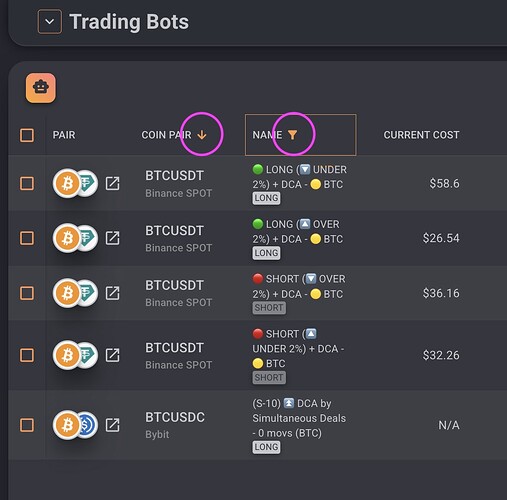Tick the checkbox for $36.16 SHORT bot
507x500 pixels.
coord(27,293)
